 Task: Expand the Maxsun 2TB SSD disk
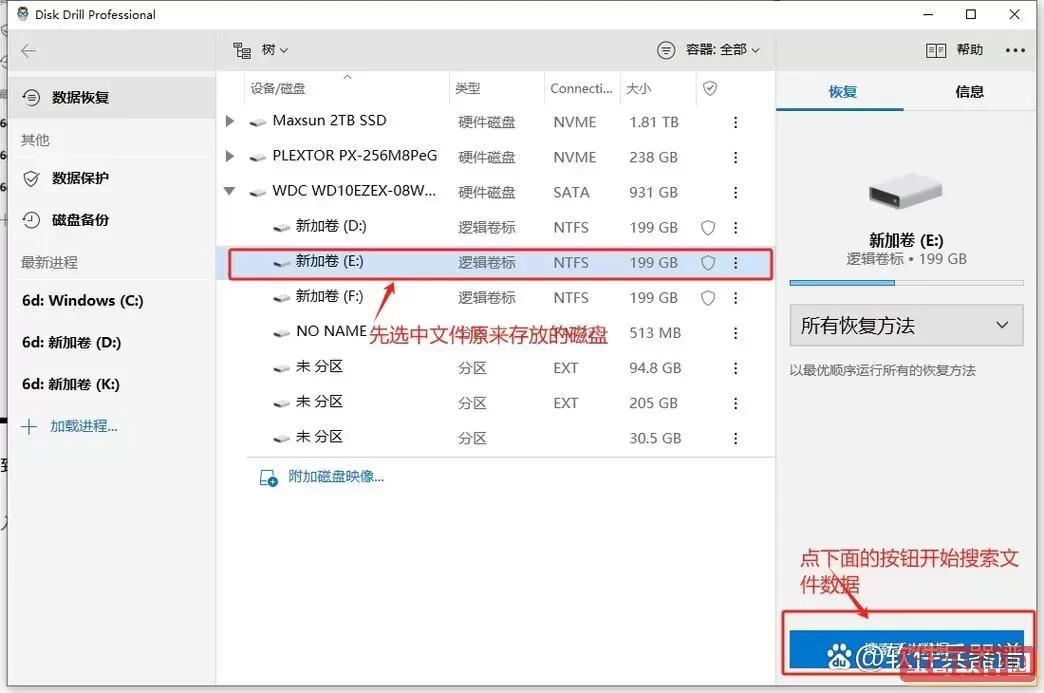click(x=230, y=121)
